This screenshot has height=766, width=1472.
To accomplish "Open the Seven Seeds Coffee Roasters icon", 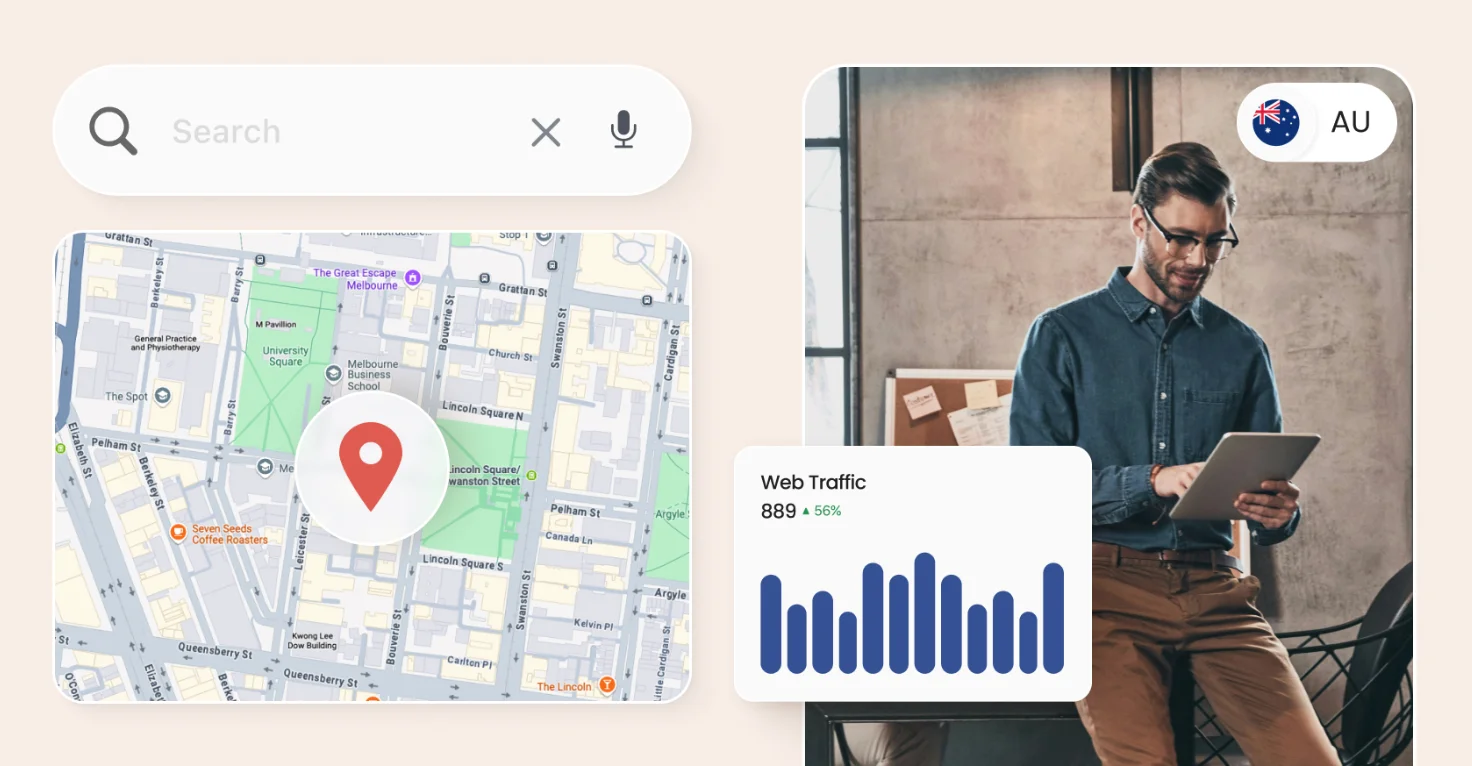I will click(x=178, y=530).
